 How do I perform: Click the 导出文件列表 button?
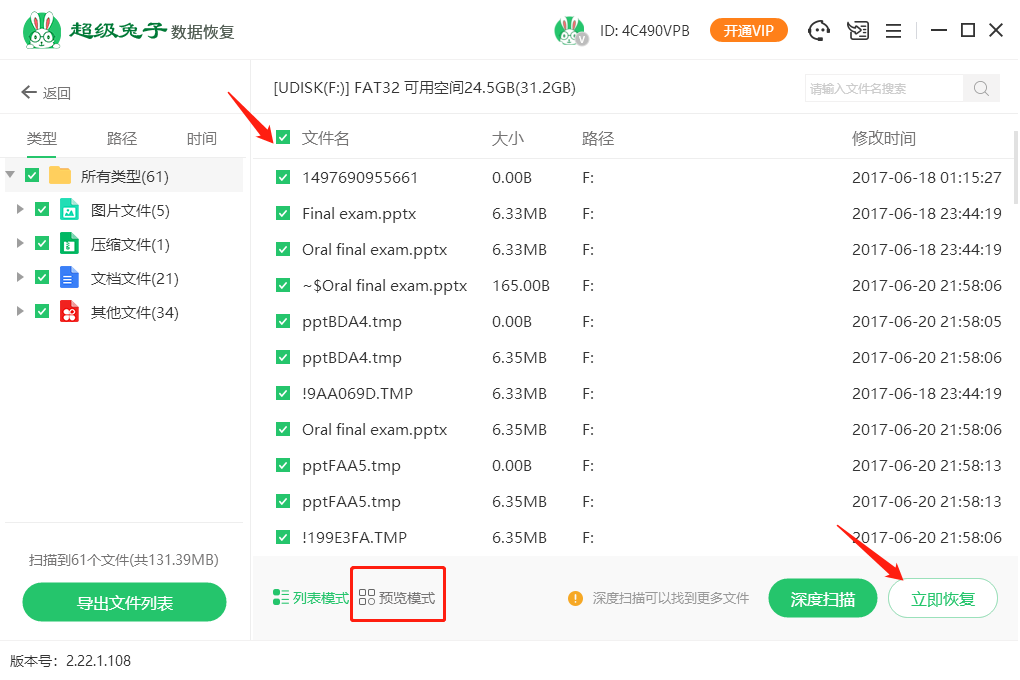pyautogui.click(x=125, y=603)
